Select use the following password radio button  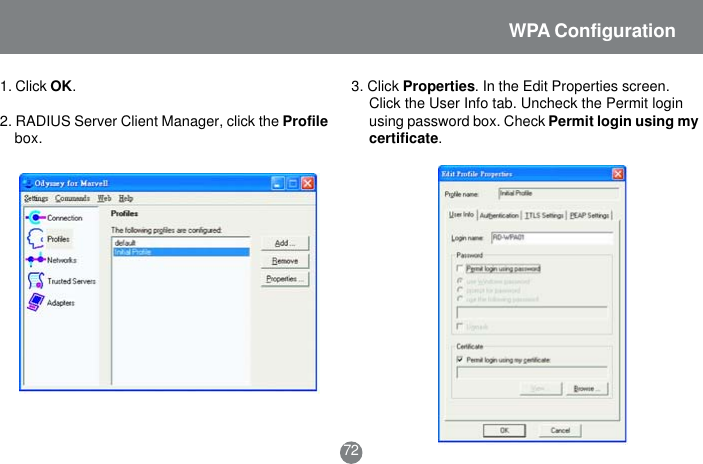(x=460, y=299)
